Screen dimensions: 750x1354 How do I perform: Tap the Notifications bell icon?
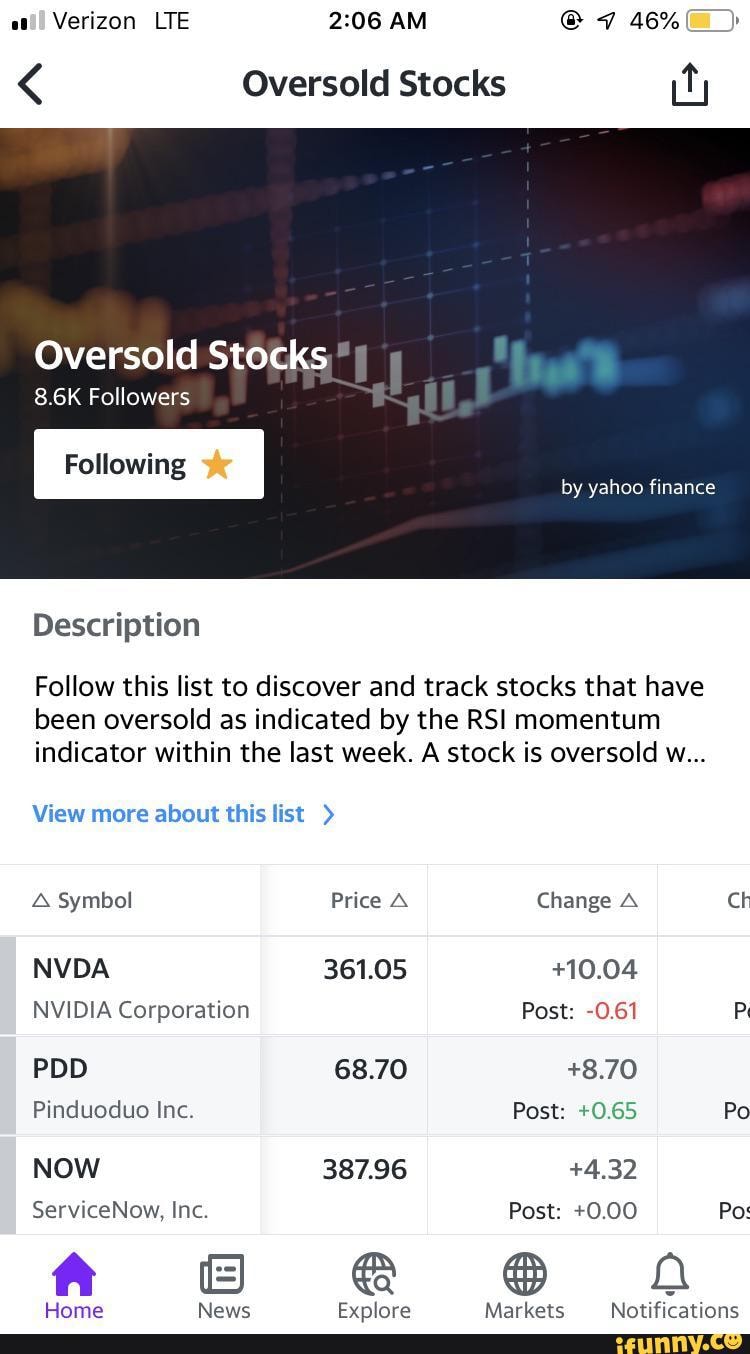673,1276
